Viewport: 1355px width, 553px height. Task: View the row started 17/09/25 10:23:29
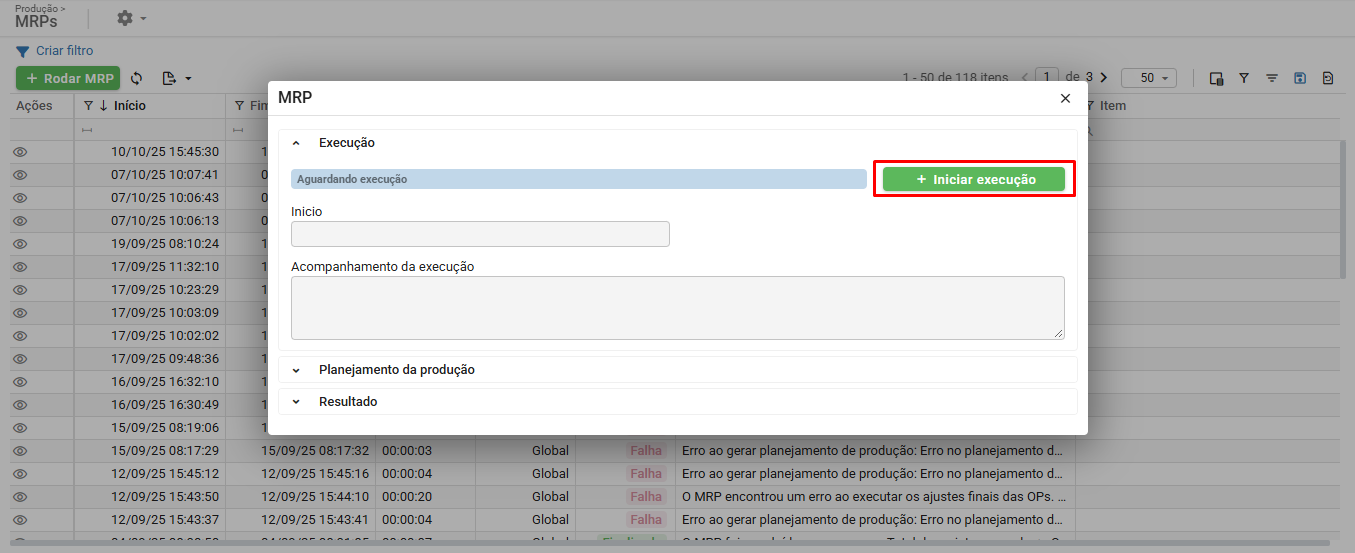tap(20, 290)
